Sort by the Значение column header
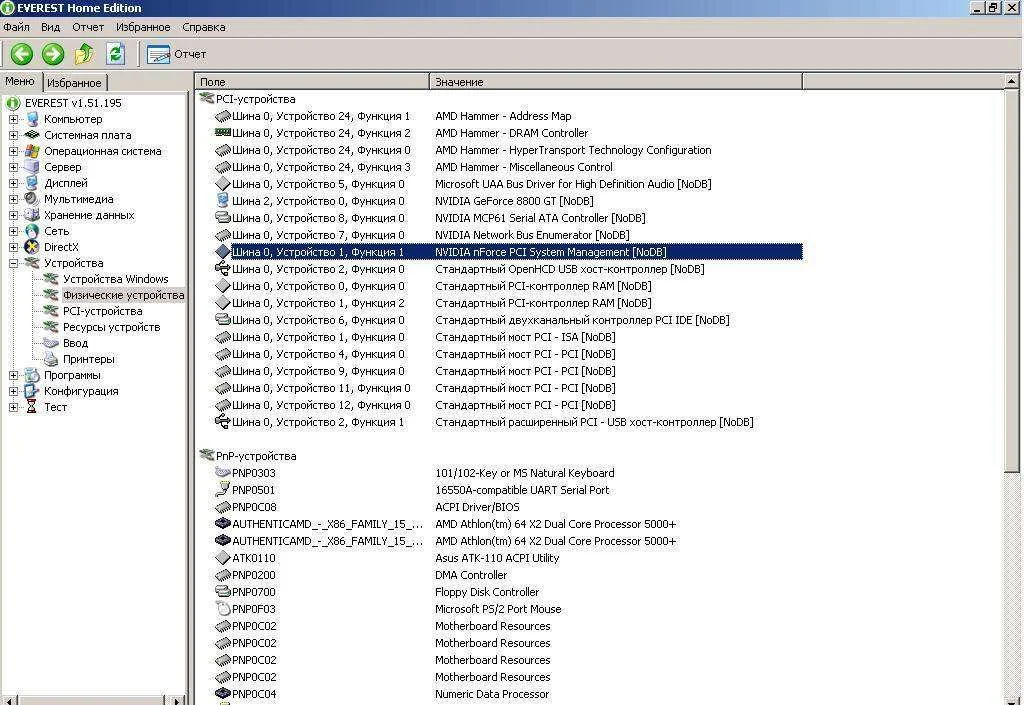The width and height of the screenshot is (1024, 705). coord(616,82)
